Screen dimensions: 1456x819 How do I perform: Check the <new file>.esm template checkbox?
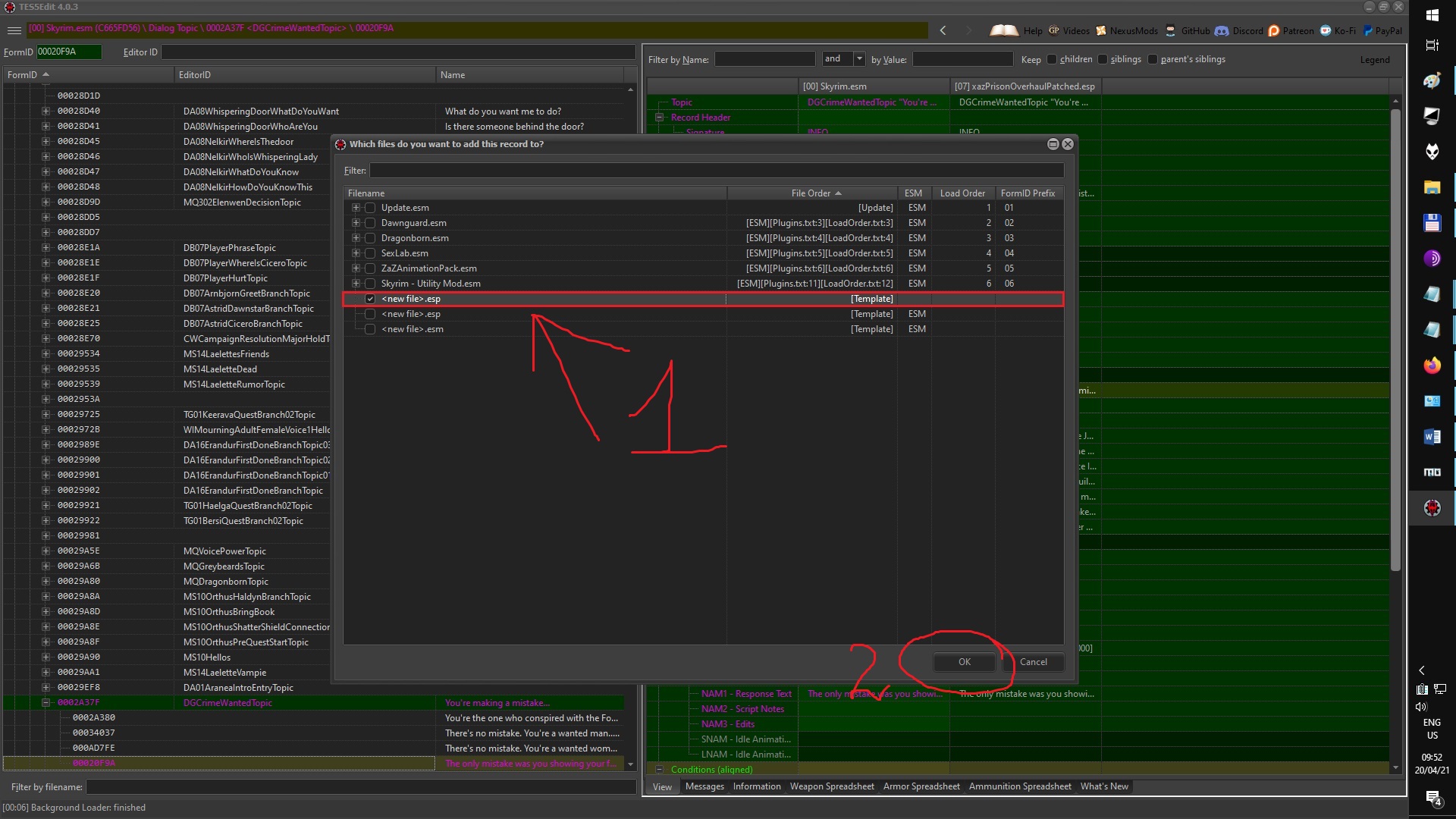click(x=370, y=329)
